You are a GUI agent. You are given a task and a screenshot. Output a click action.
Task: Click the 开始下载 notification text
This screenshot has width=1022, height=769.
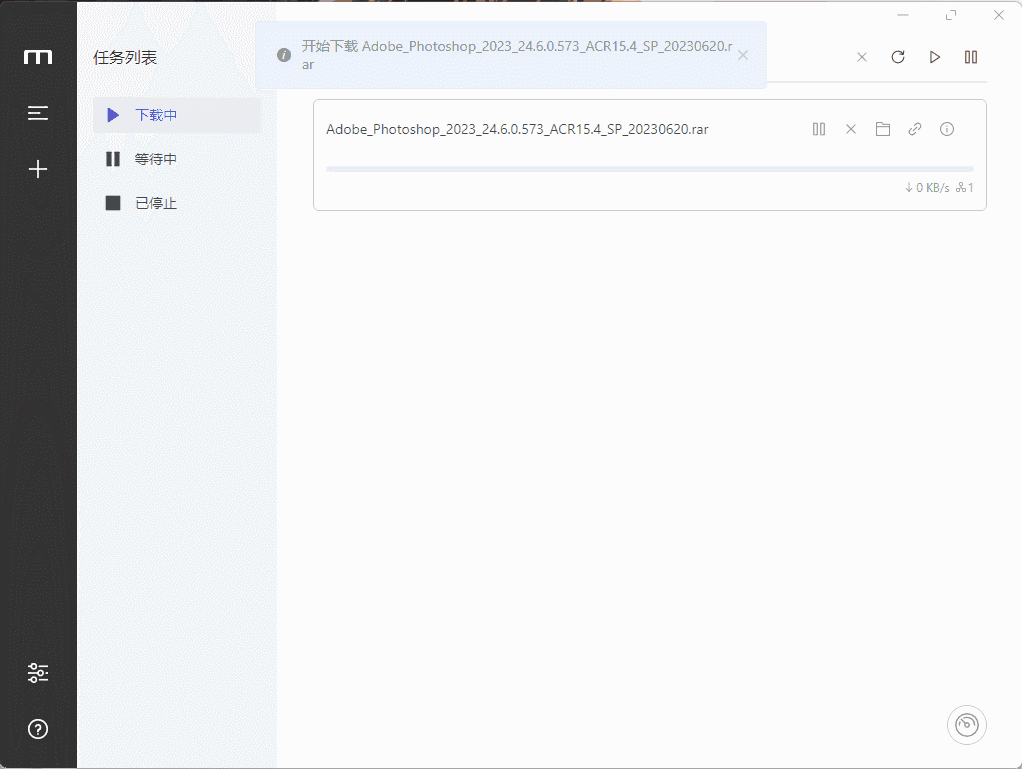[517, 55]
